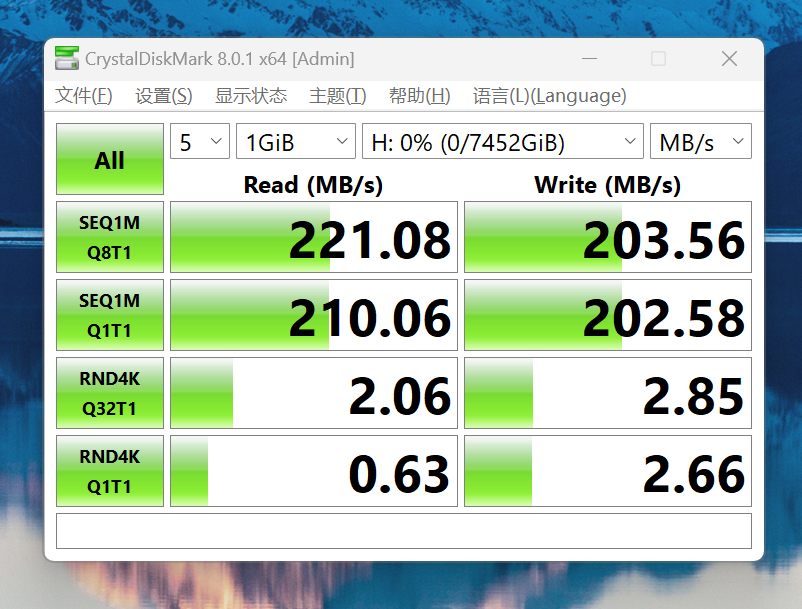Screen dimensions: 802x609
Task: Select the 2.85 write result
Action: (x=608, y=393)
